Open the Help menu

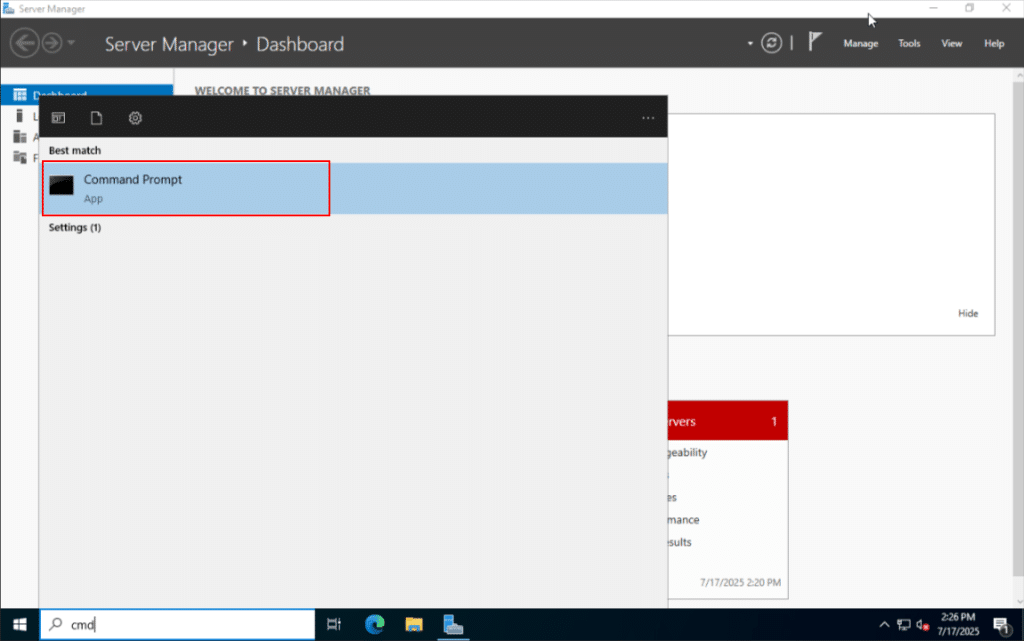pyautogui.click(x=994, y=44)
